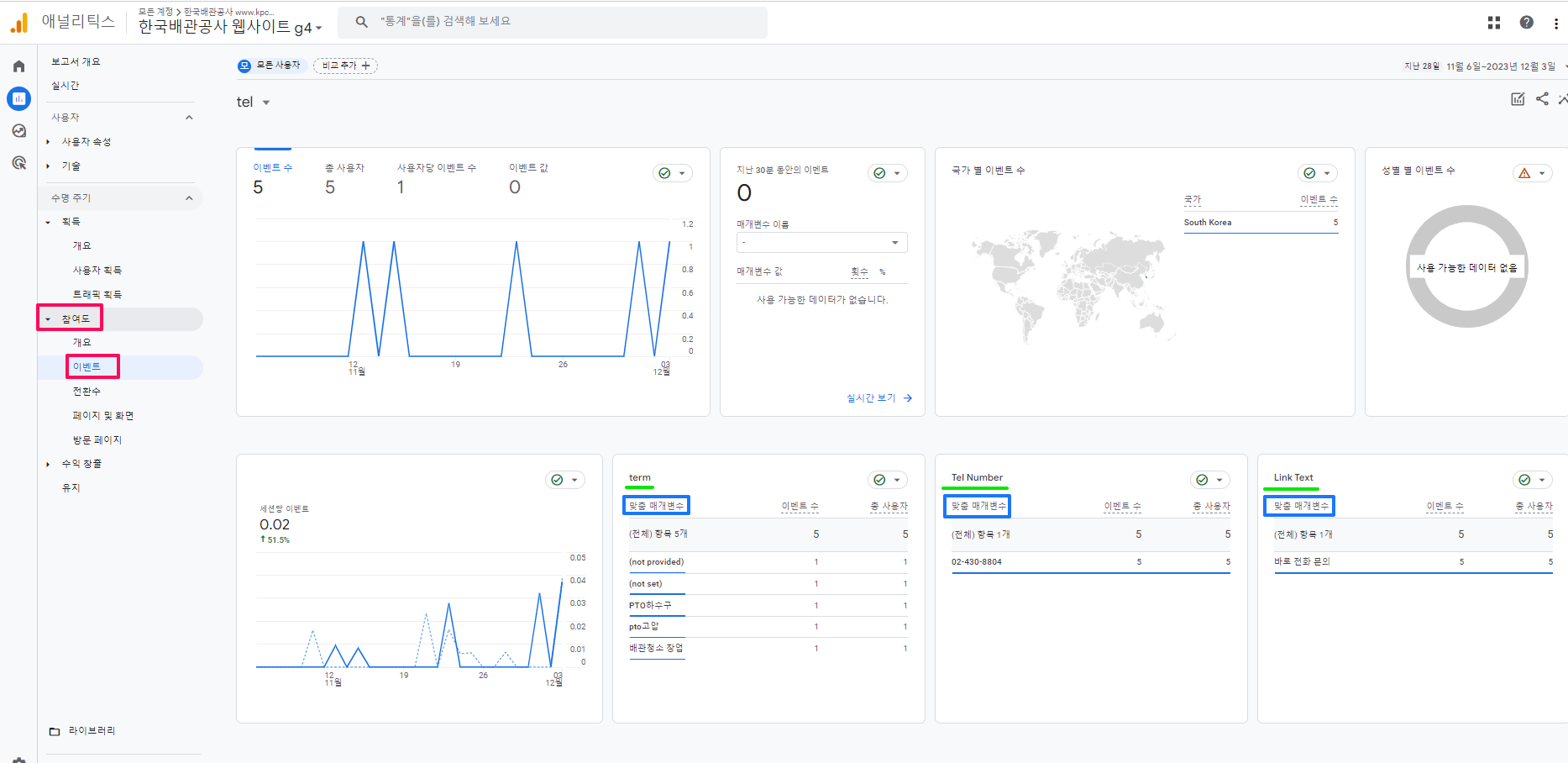1568x763 pixels.
Task: Select 이벤트 under 참여도
Action: tap(87, 367)
